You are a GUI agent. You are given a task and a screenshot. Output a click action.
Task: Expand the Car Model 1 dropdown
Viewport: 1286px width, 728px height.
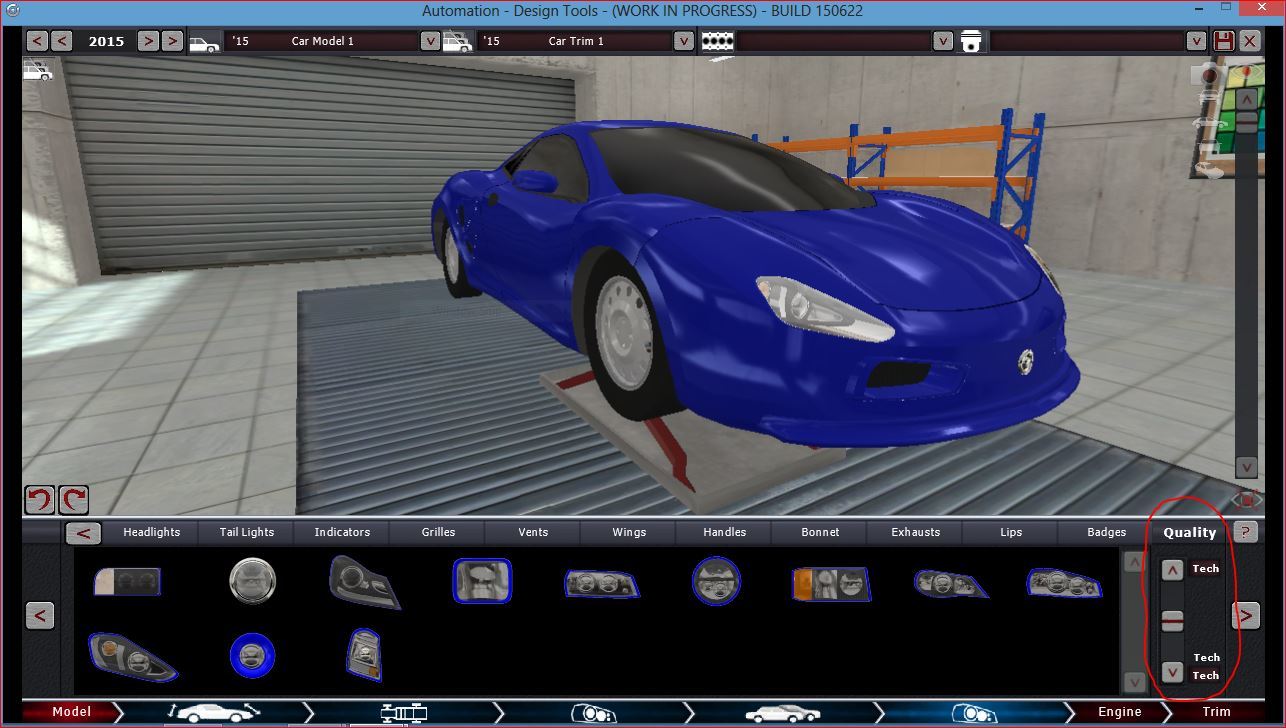tap(429, 41)
